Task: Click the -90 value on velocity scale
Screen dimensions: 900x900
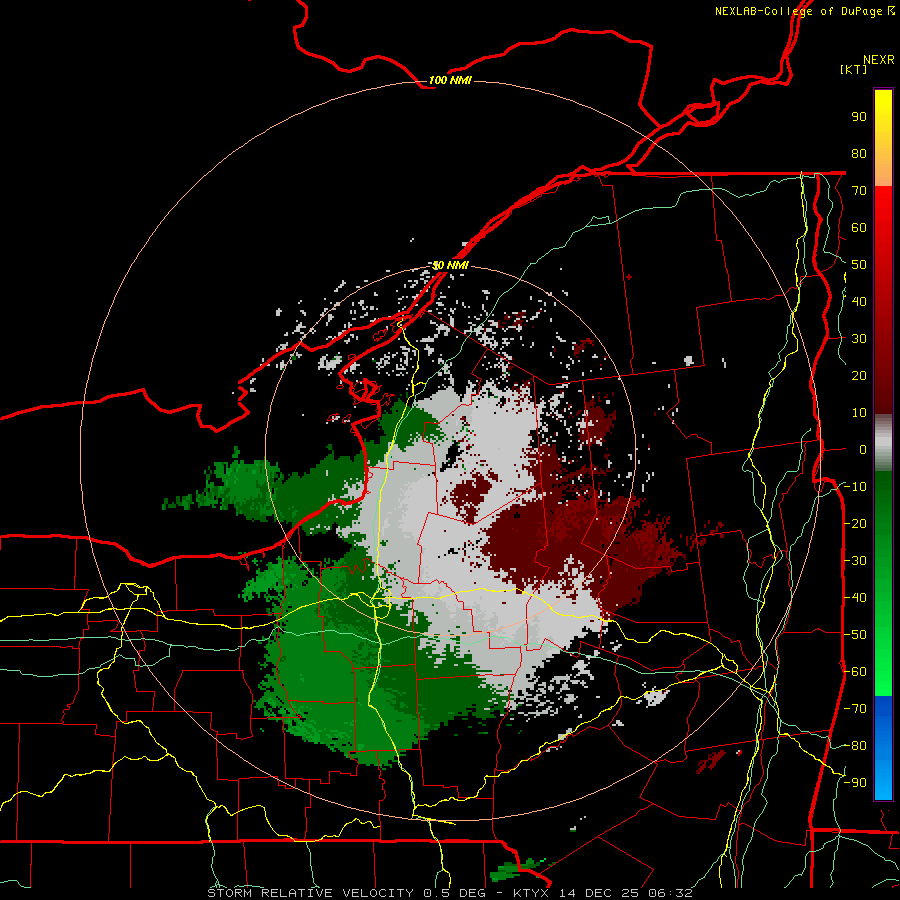Action: click(855, 783)
